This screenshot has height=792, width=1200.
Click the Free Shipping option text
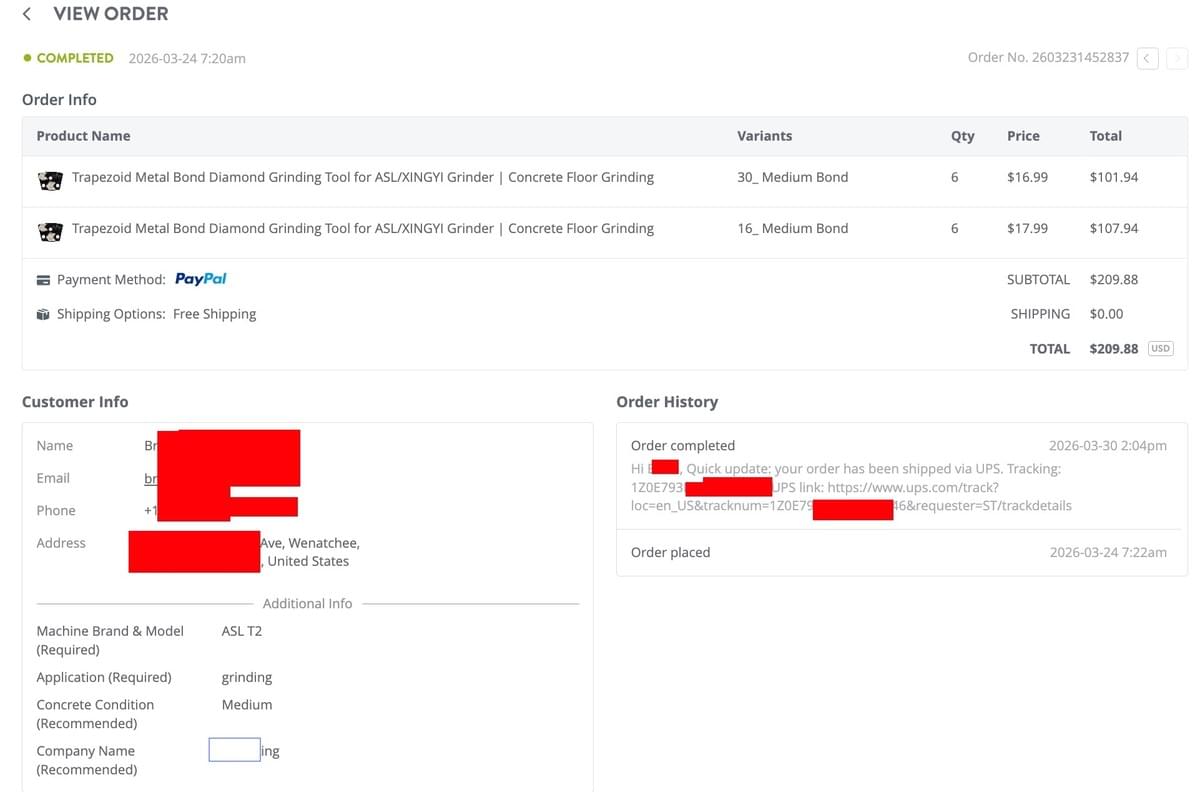click(214, 314)
